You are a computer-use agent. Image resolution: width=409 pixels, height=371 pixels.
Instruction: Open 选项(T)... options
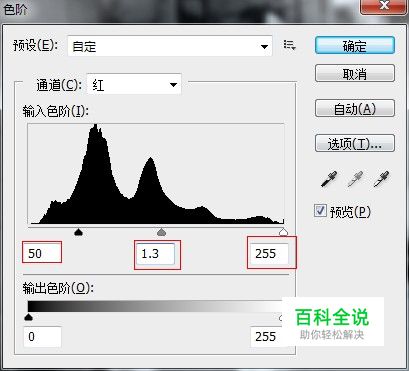(355, 144)
